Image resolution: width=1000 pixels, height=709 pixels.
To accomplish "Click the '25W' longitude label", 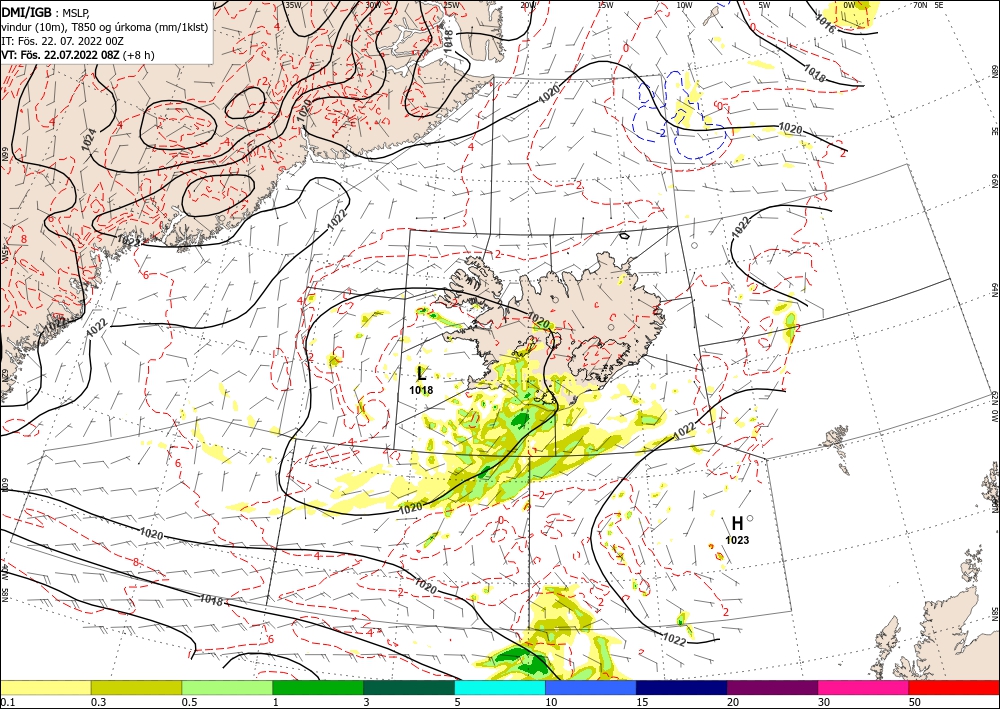I will (x=450, y=4).
